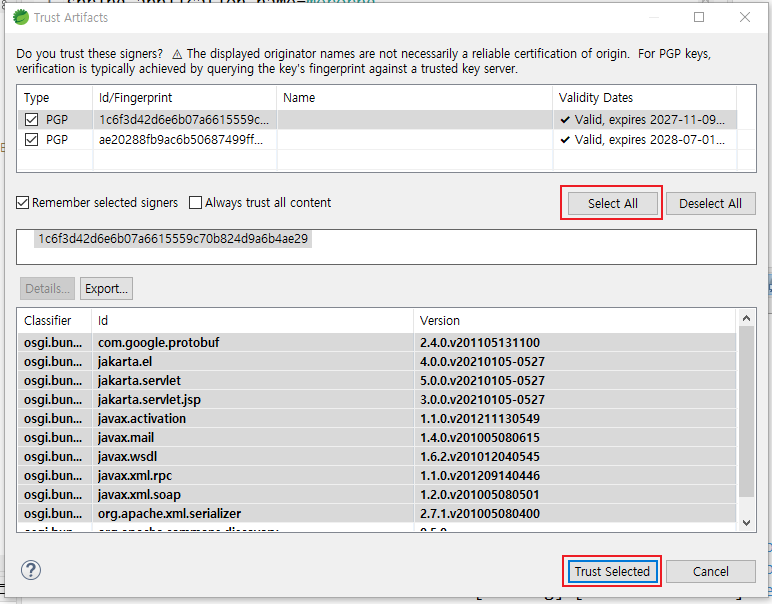Open help via the question mark icon
The width and height of the screenshot is (772, 604).
pos(31,570)
